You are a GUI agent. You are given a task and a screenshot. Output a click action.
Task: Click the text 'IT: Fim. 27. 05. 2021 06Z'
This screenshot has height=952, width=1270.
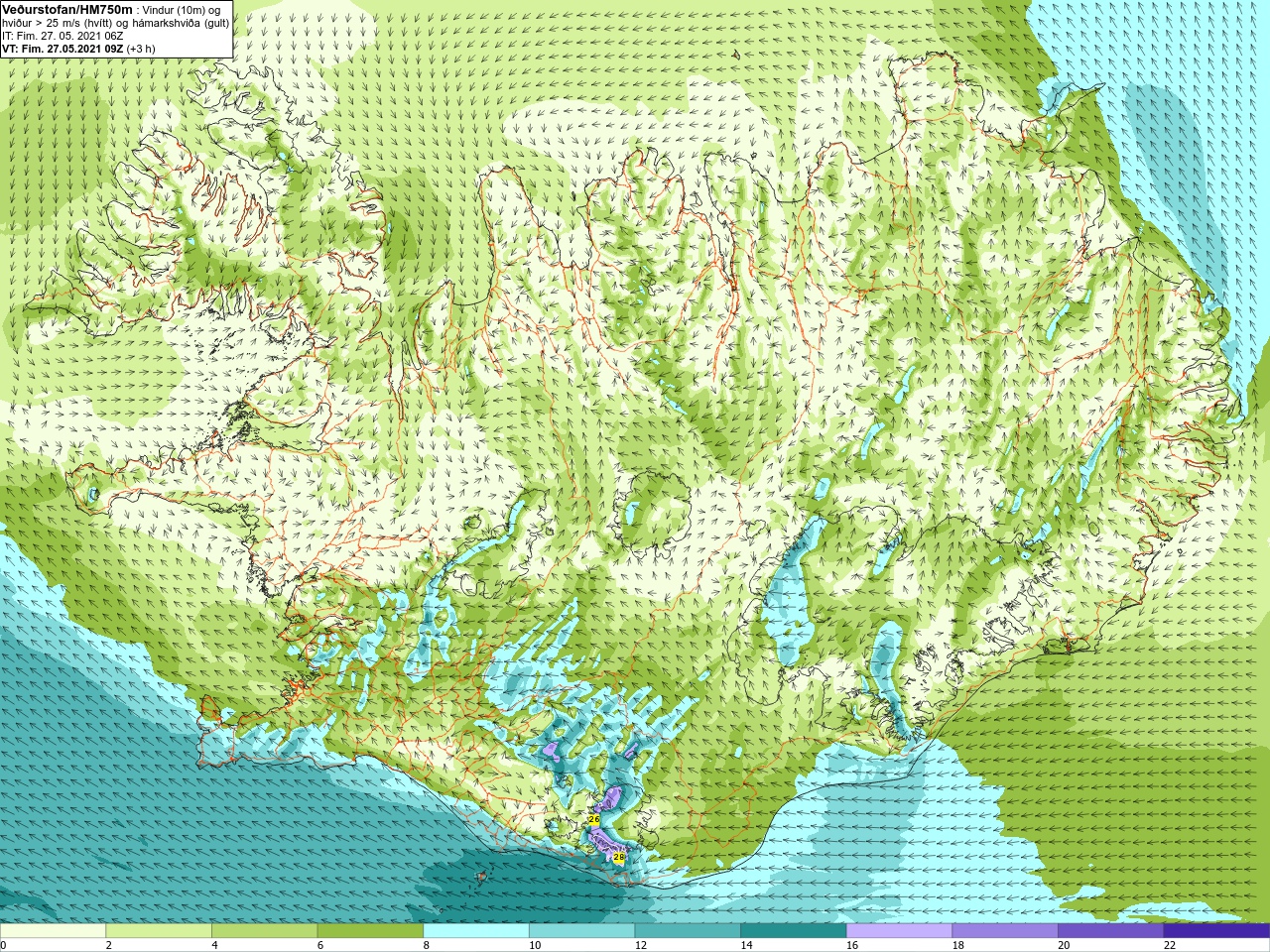click(x=63, y=36)
